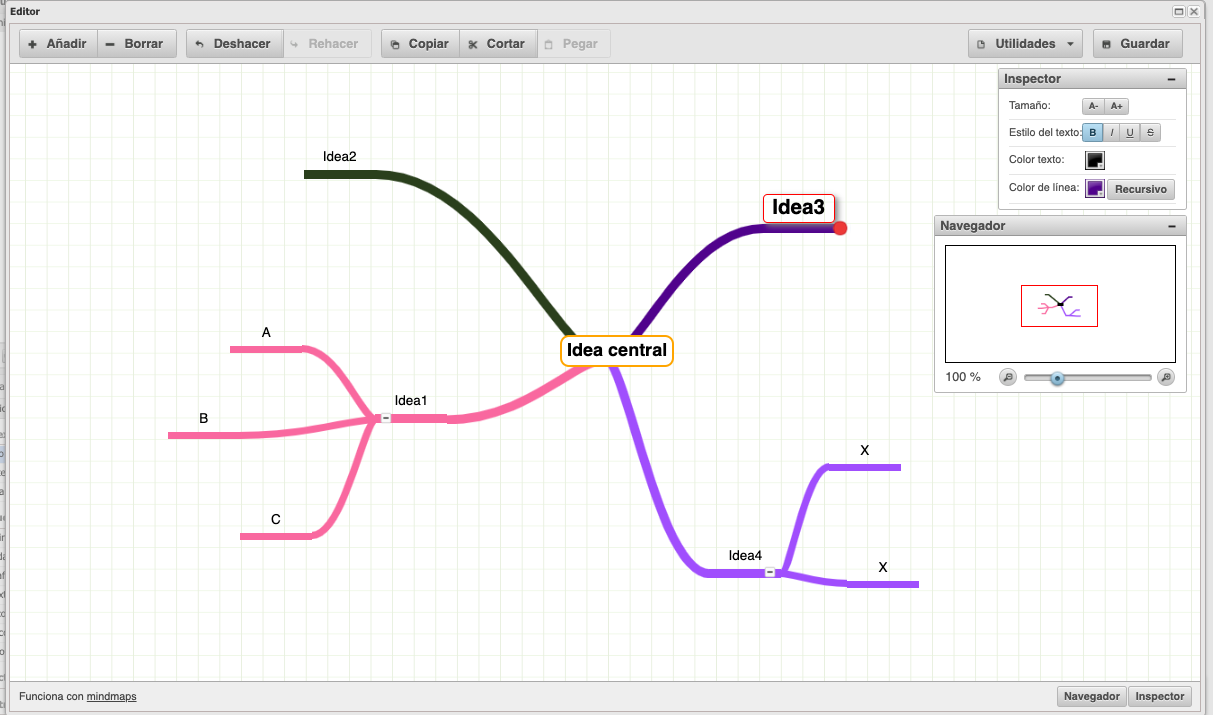The width and height of the screenshot is (1213, 715).
Task: Toggle Inspector panel from bottom bar
Action: (1159, 696)
